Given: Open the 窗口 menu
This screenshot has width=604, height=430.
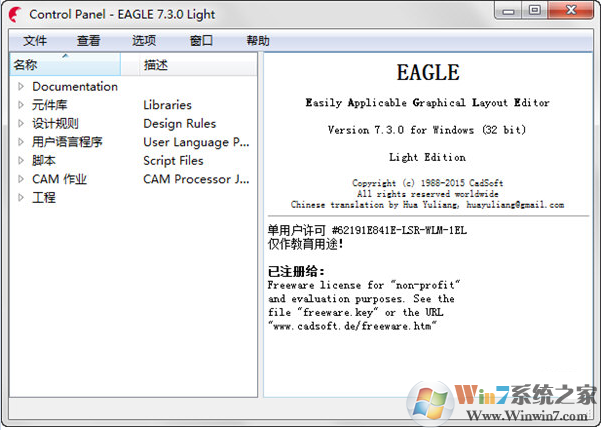Looking at the screenshot, I should (x=201, y=40).
